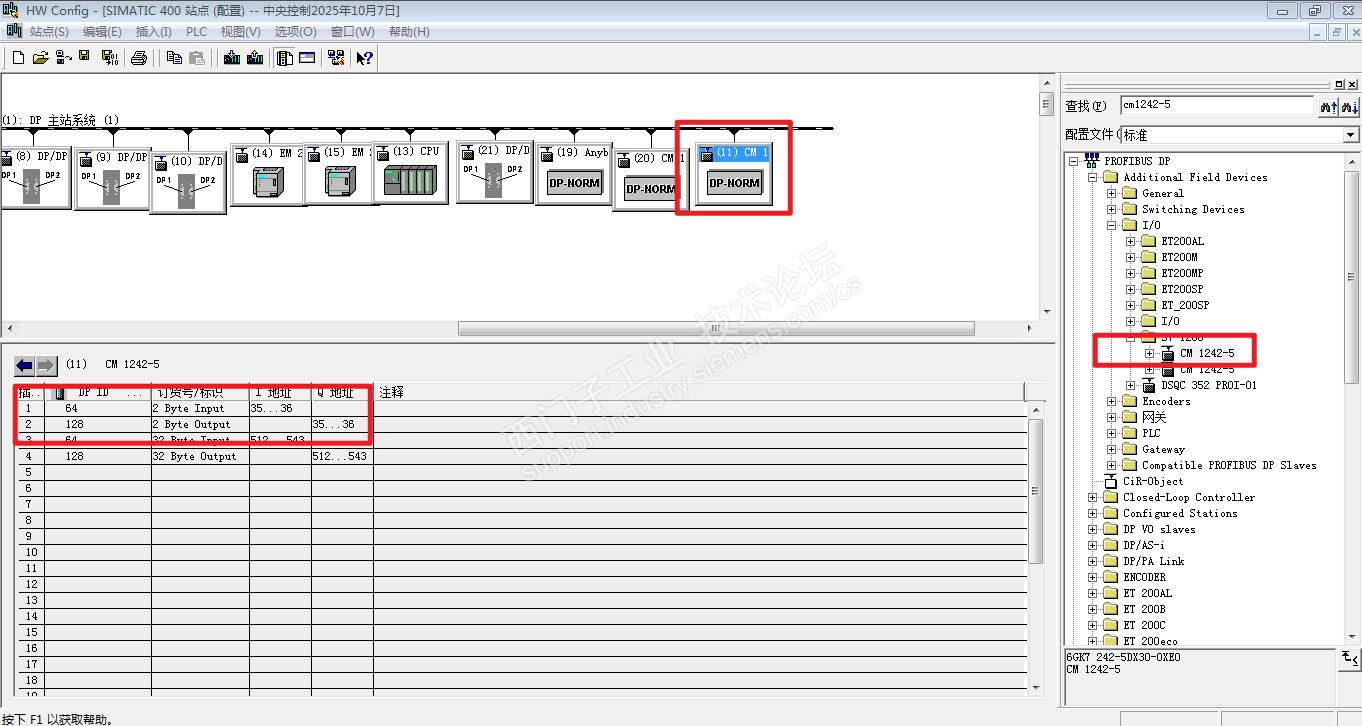This screenshot has width=1362, height=726.
Task: Search downward with the binoculars down icon
Action: [1349, 106]
